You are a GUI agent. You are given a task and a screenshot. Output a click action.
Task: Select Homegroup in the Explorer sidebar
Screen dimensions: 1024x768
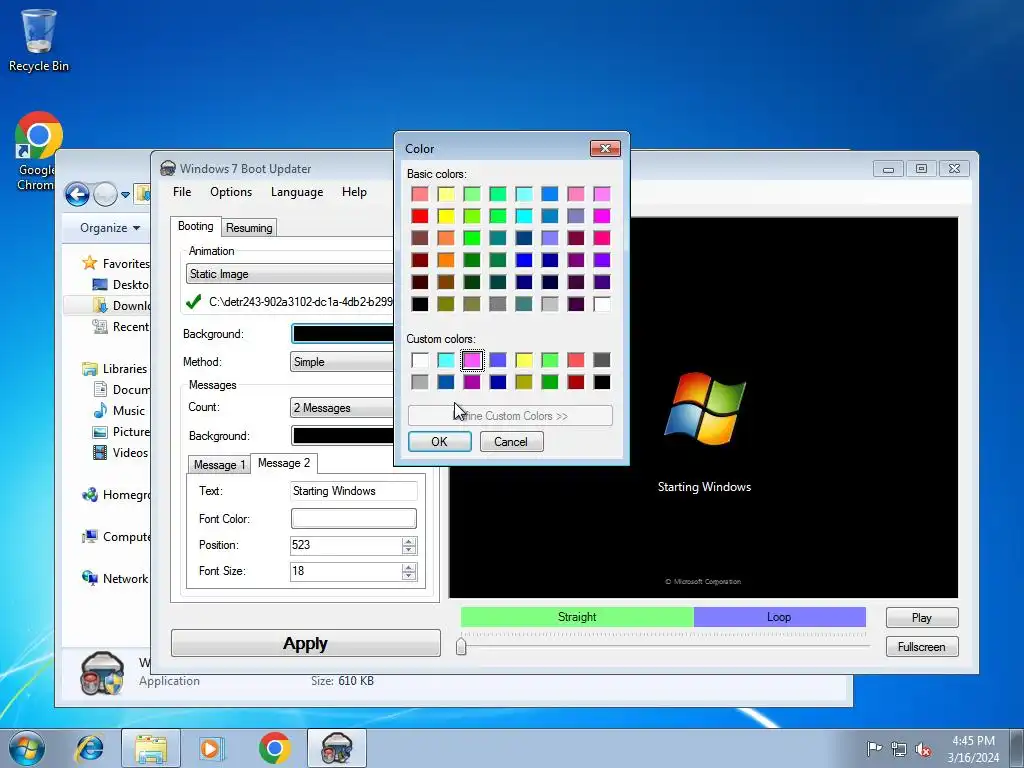click(x=126, y=495)
